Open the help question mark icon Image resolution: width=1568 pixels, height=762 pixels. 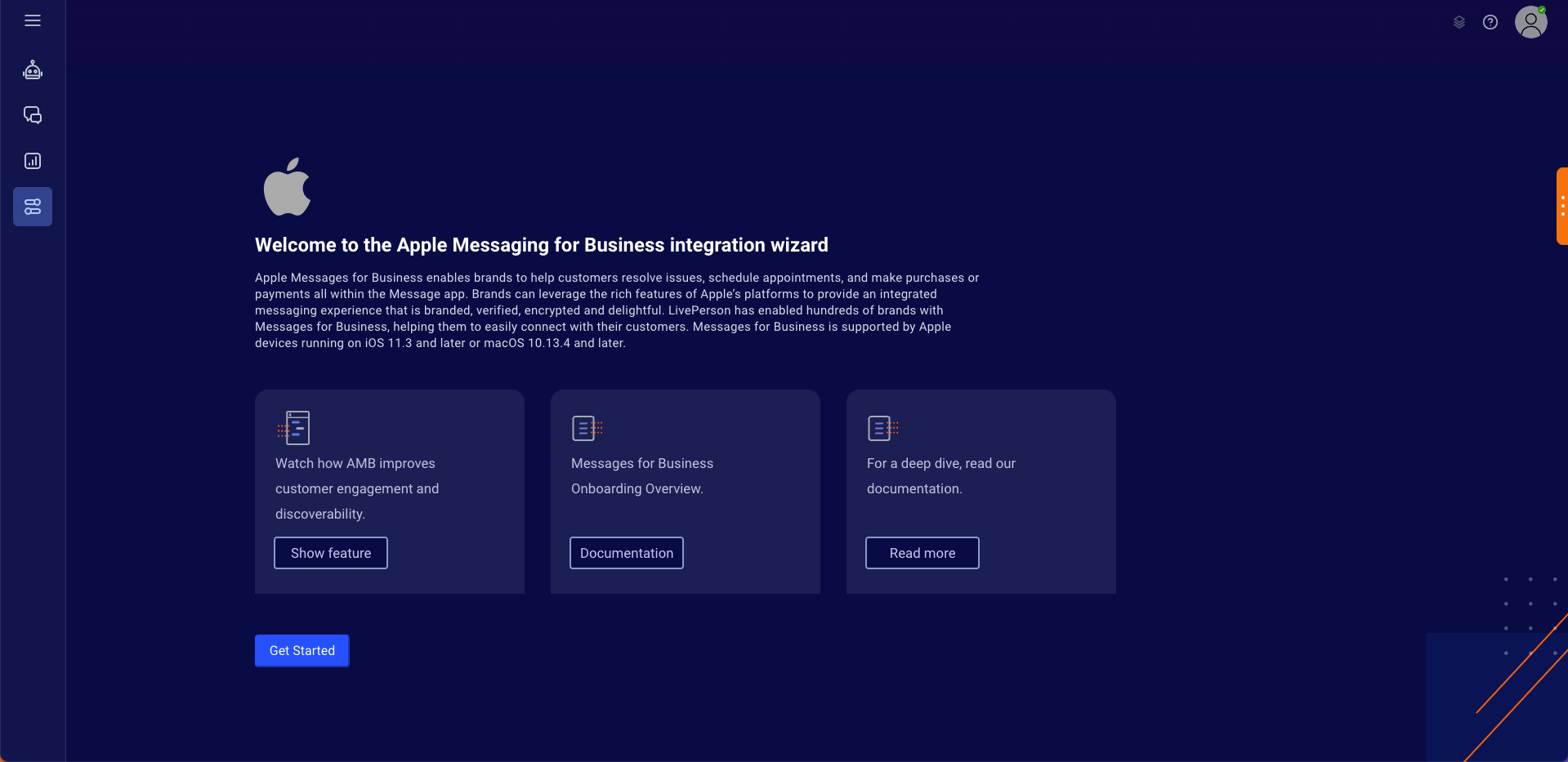point(1490,22)
